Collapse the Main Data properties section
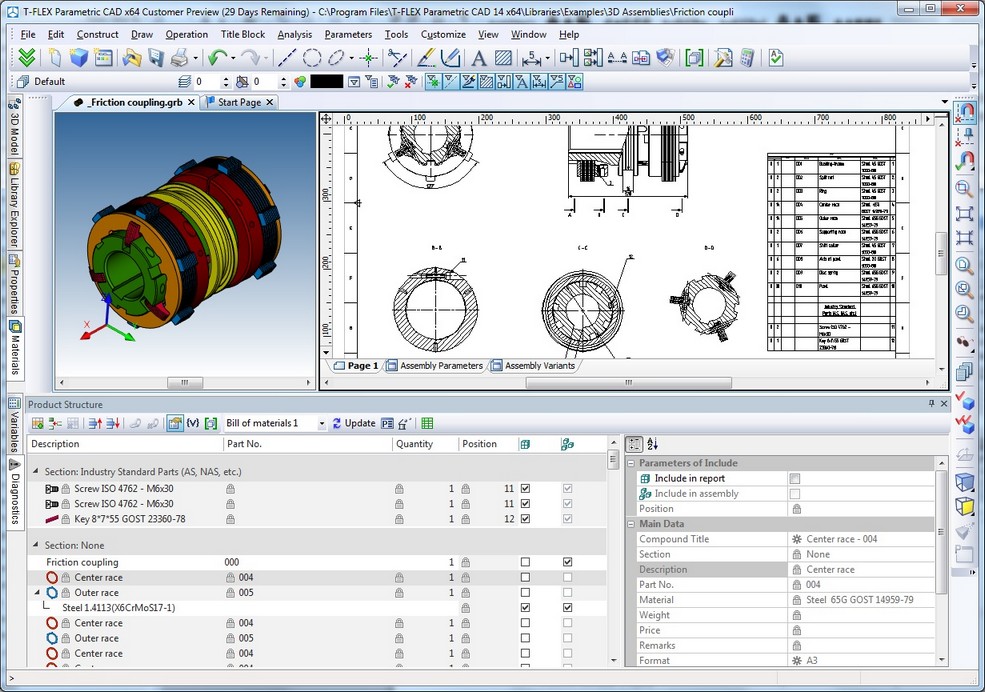The height and width of the screenshot is (692, 985). 631,524
